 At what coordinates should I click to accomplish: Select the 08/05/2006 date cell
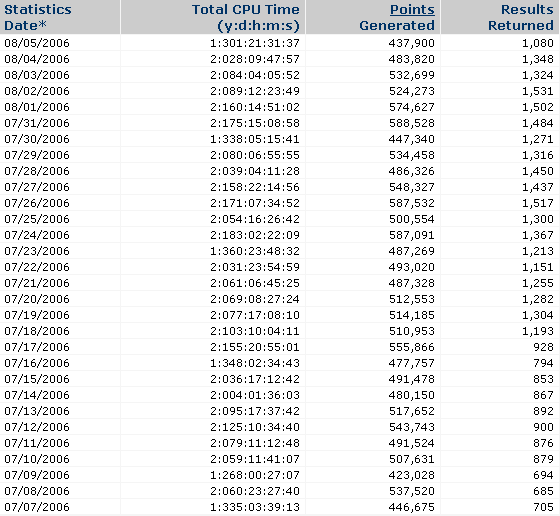(x=37, y=43)
